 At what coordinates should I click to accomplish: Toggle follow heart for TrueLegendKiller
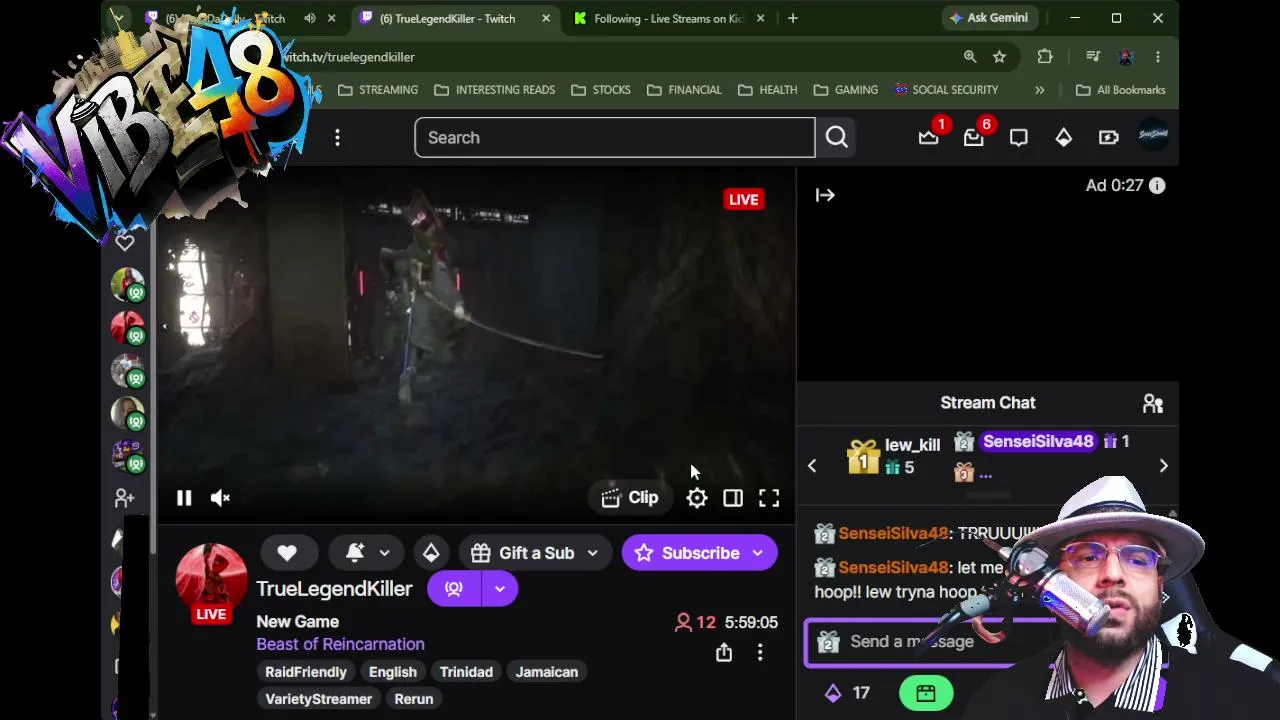(287, 553)
